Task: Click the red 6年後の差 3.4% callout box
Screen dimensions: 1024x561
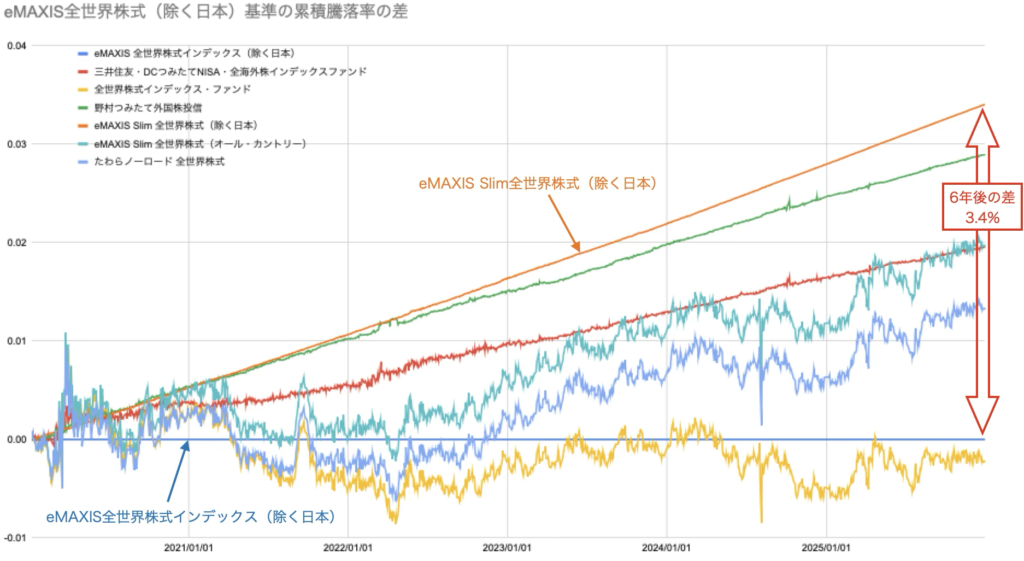Action: 959,205
